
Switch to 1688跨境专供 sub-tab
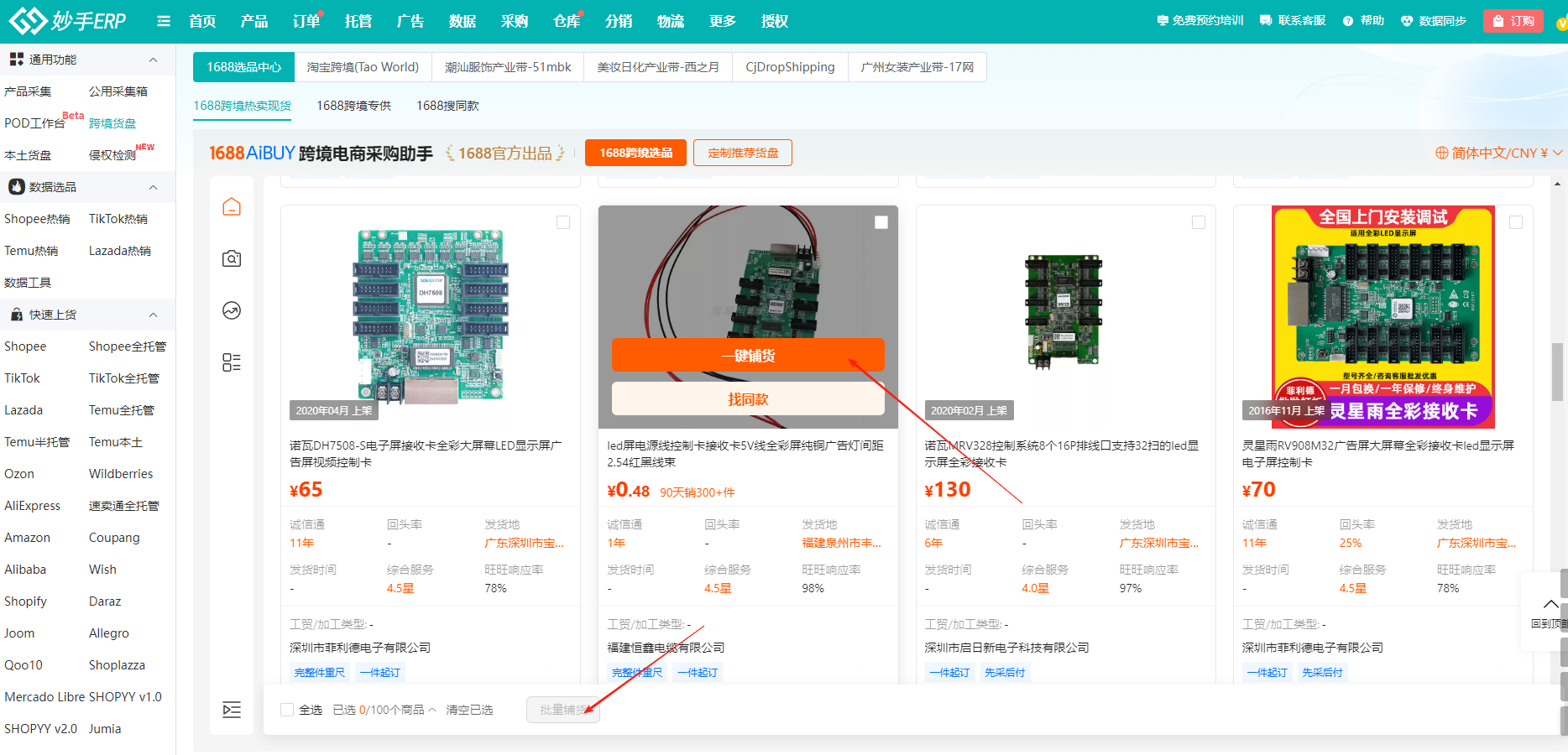(x=353, y=106)
